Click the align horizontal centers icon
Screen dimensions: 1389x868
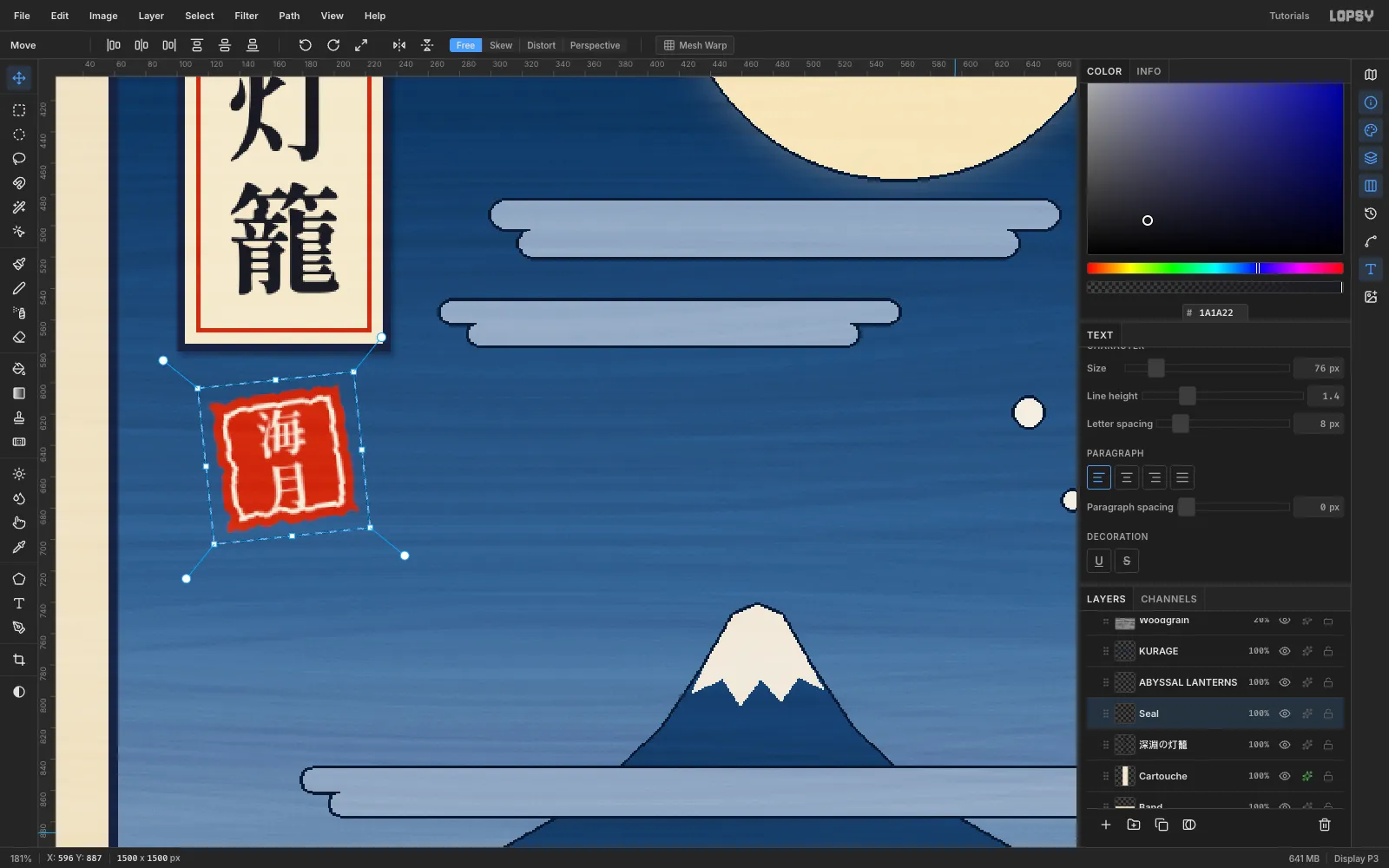click(x=142, y=45)
